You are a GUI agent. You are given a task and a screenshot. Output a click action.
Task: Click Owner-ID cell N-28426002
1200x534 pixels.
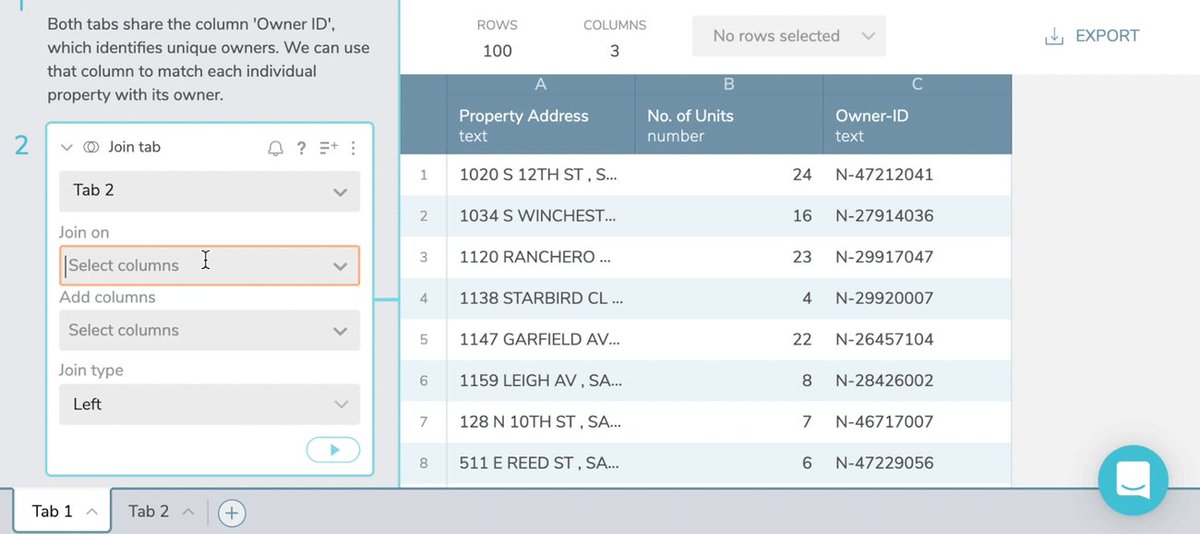pos(917,380)
